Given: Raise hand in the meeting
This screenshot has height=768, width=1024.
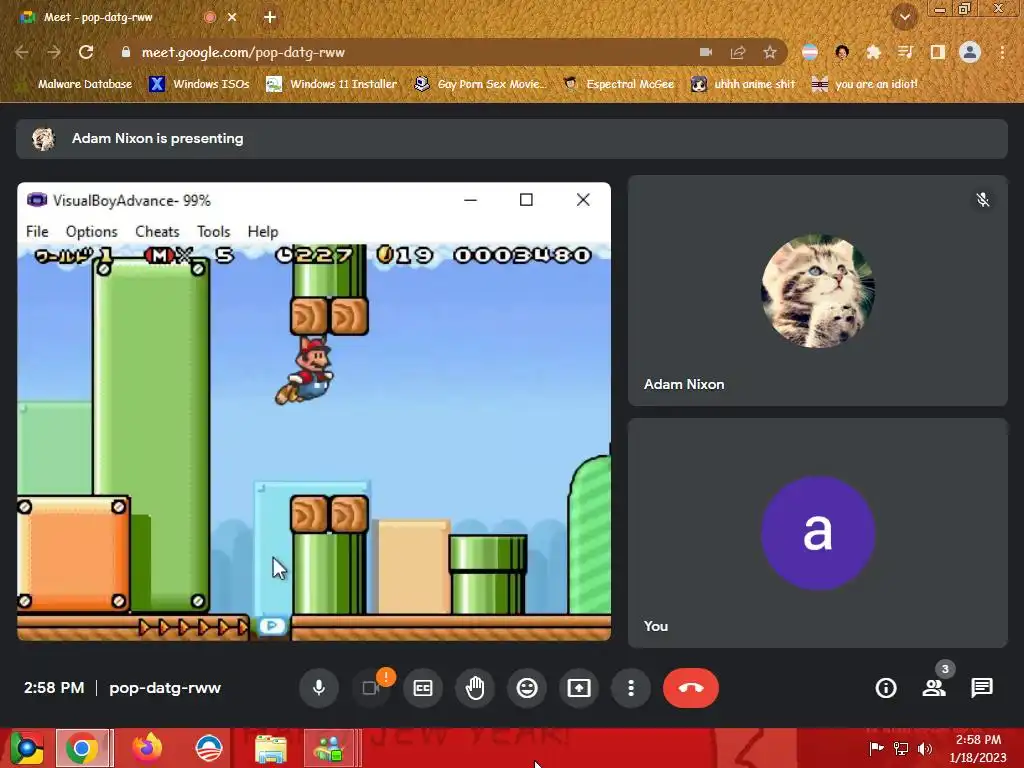Looking at the screenshot, I should (x=475, y=688).
